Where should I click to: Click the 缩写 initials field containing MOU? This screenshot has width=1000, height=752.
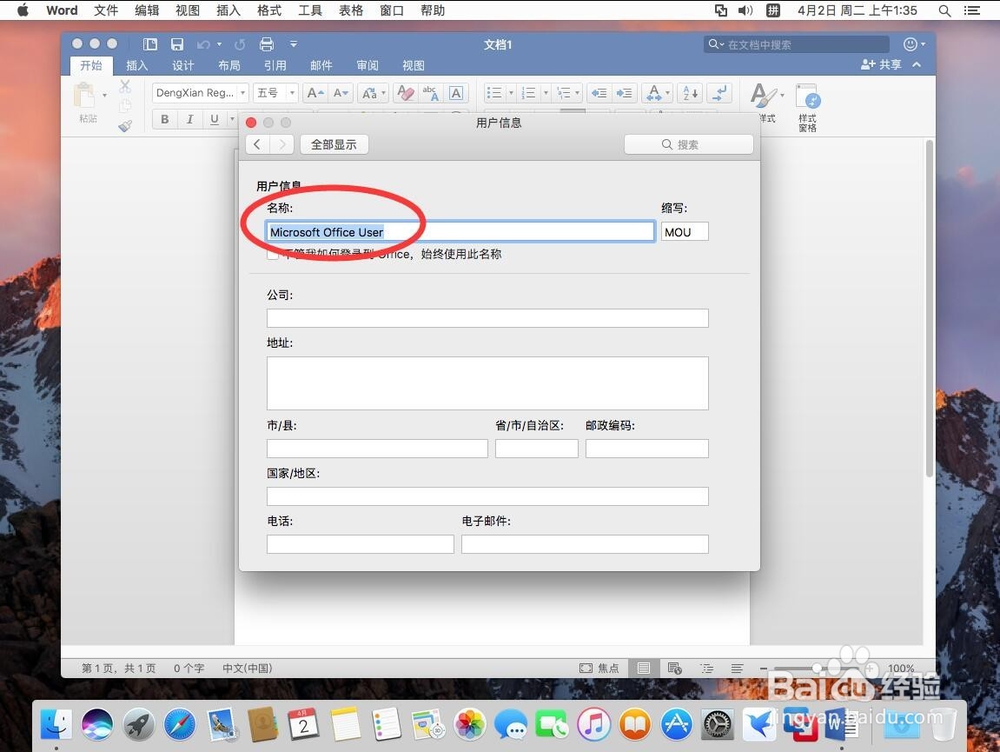[x=684, y=232]
